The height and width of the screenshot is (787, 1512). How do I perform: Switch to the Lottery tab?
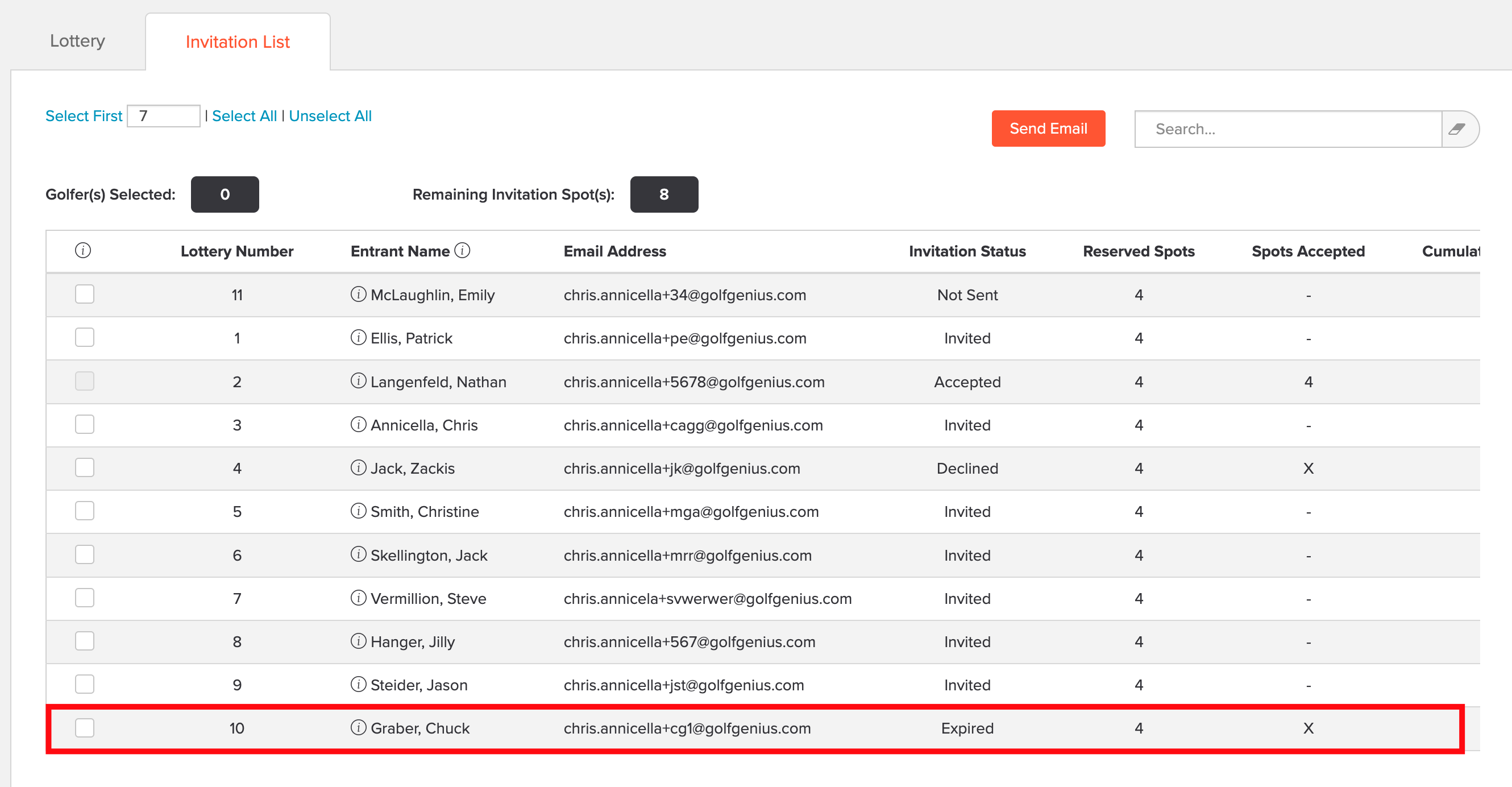pos(77,41)
